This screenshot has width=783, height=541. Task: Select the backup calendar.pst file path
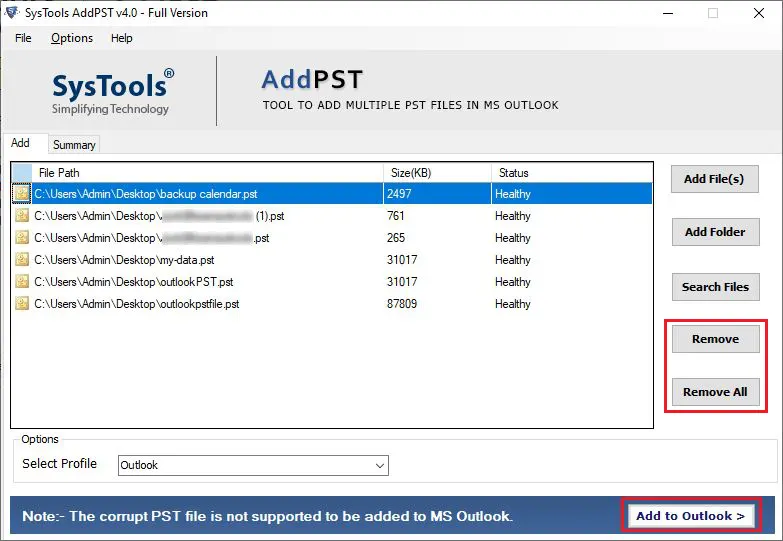tap(146, 194)
